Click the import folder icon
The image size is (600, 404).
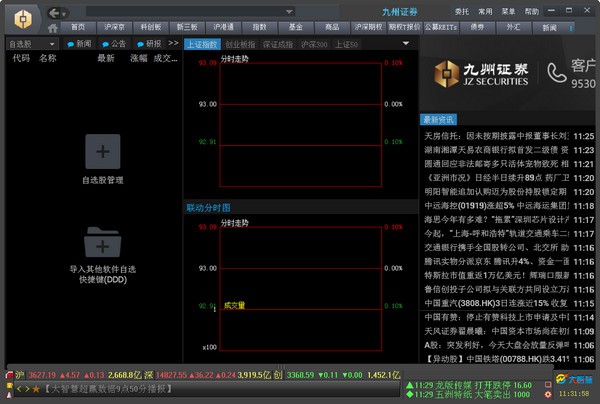pyautogui.click(x=103, y=242)
